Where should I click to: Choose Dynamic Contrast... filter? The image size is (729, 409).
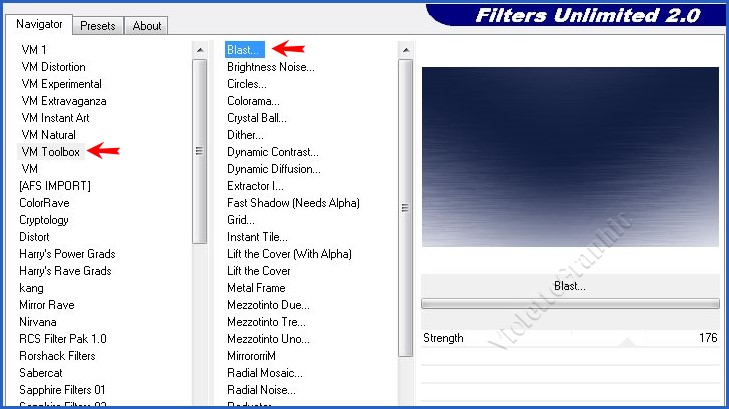pos(272,152)
